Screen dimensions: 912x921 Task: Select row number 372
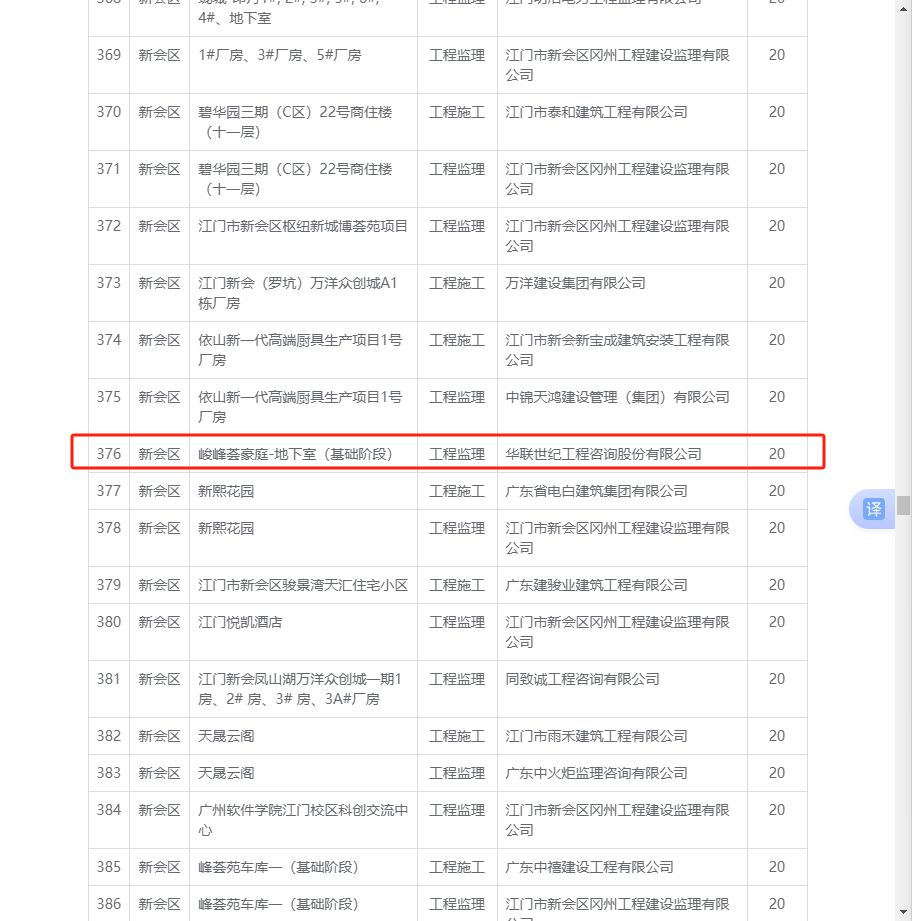[x=109, y=226]
